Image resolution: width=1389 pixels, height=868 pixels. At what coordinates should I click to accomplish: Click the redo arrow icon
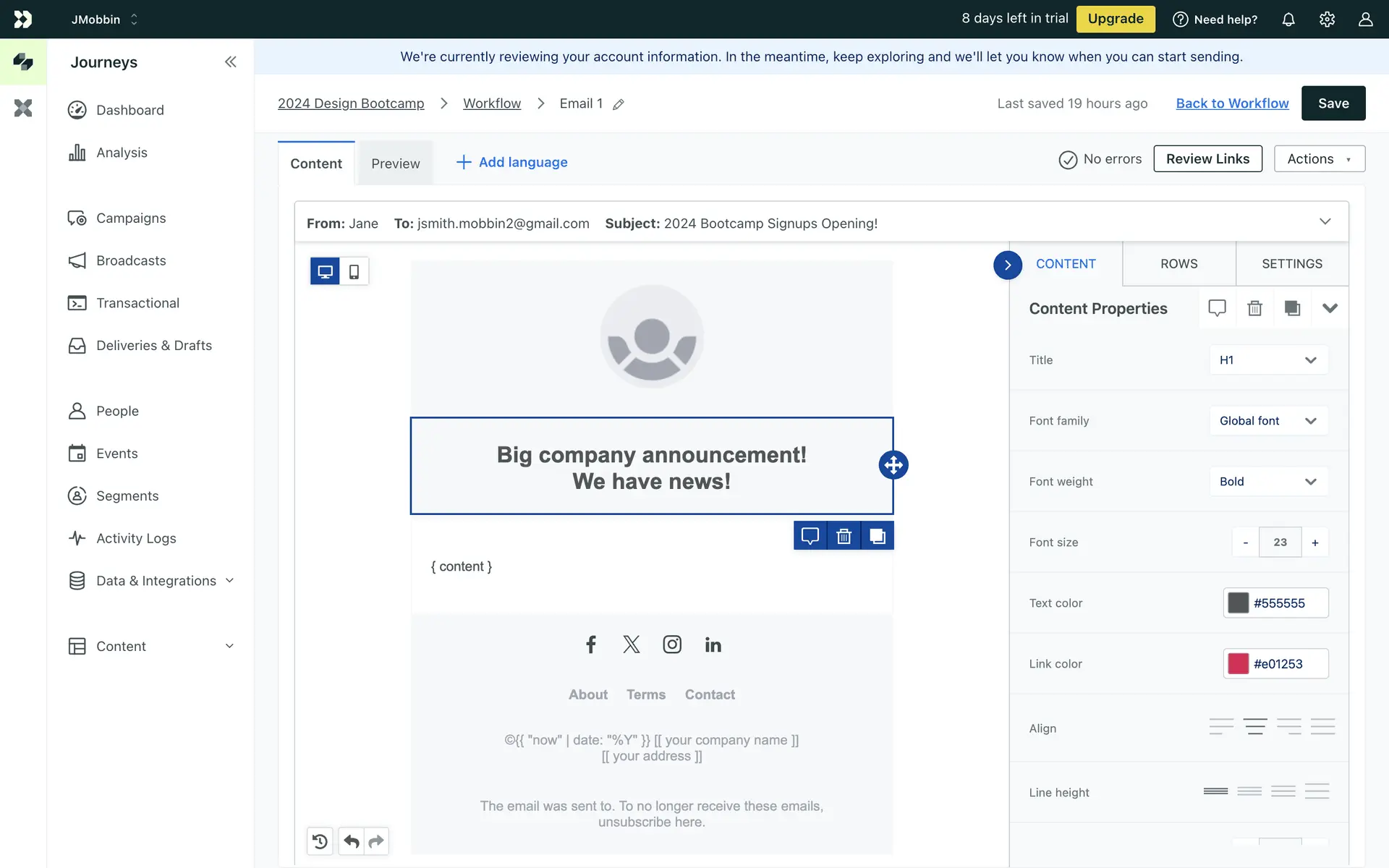coord(376,841)
